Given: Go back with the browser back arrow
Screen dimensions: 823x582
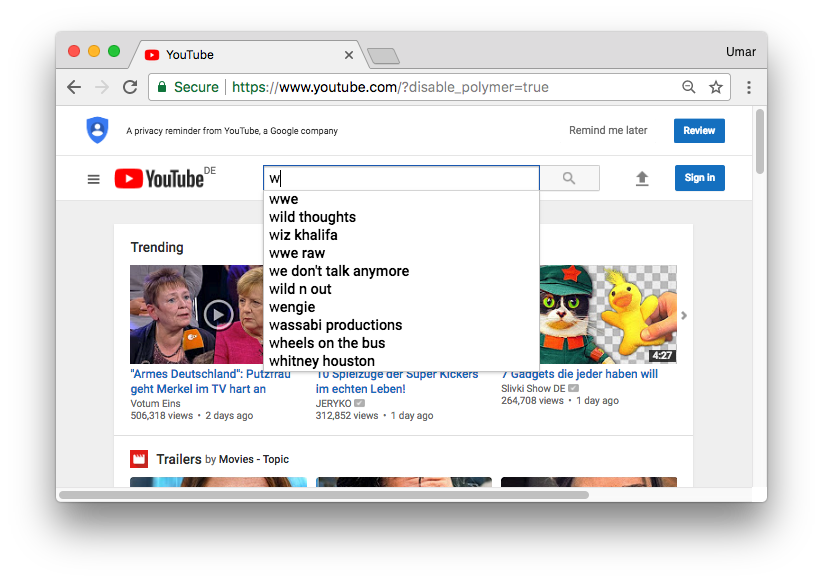Looking at the screenshot, I should (74, 87).
